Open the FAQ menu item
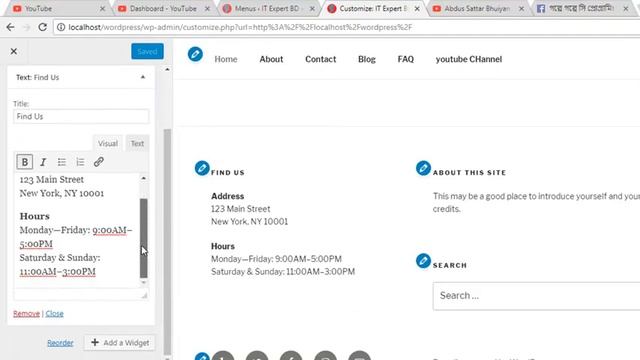 405,59
